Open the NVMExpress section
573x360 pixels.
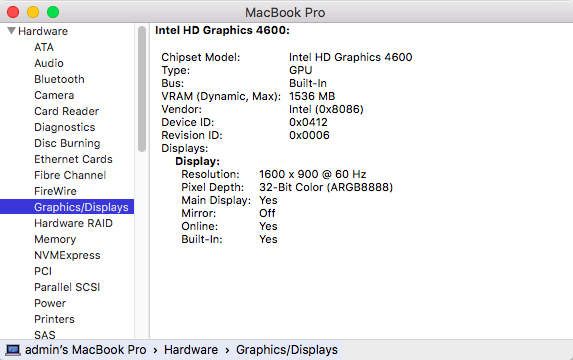67,255
